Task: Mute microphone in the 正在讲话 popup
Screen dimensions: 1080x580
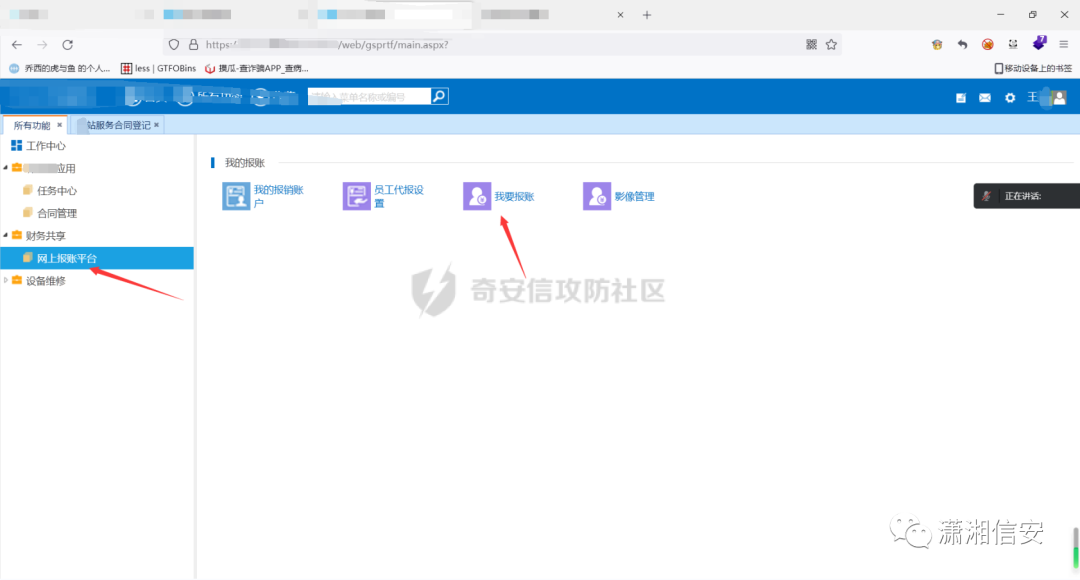Action: tap(986, 196)
